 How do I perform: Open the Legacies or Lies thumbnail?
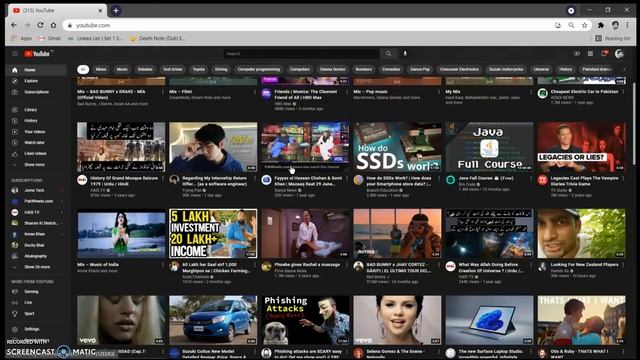[581, 147]
